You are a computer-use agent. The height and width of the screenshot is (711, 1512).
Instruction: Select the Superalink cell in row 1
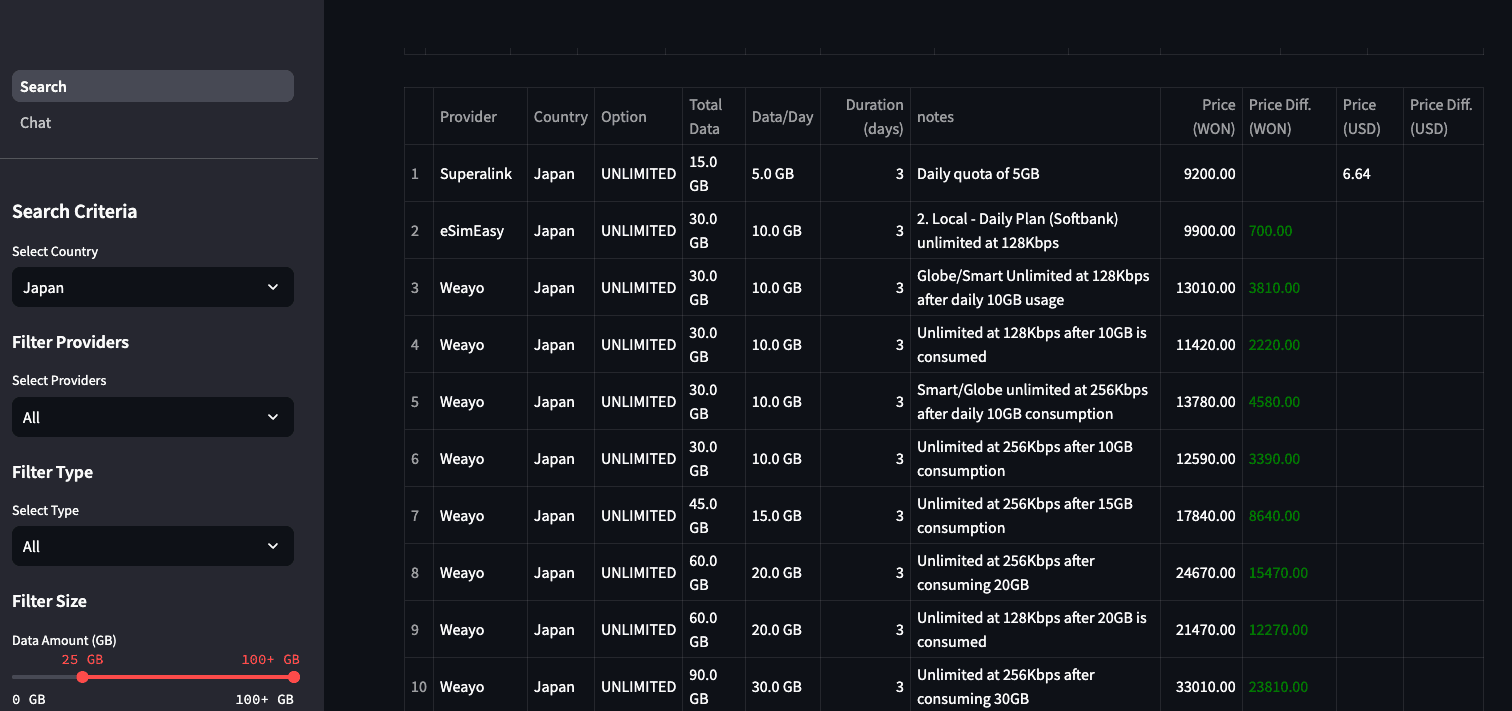477,173
